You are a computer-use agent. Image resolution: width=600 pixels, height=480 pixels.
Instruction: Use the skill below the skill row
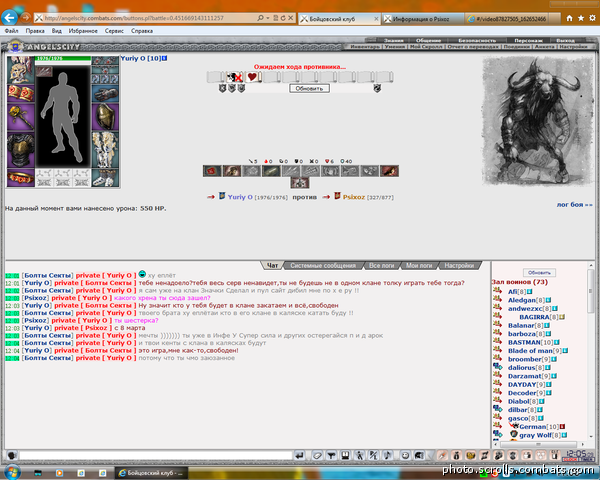tap(300, 183)
